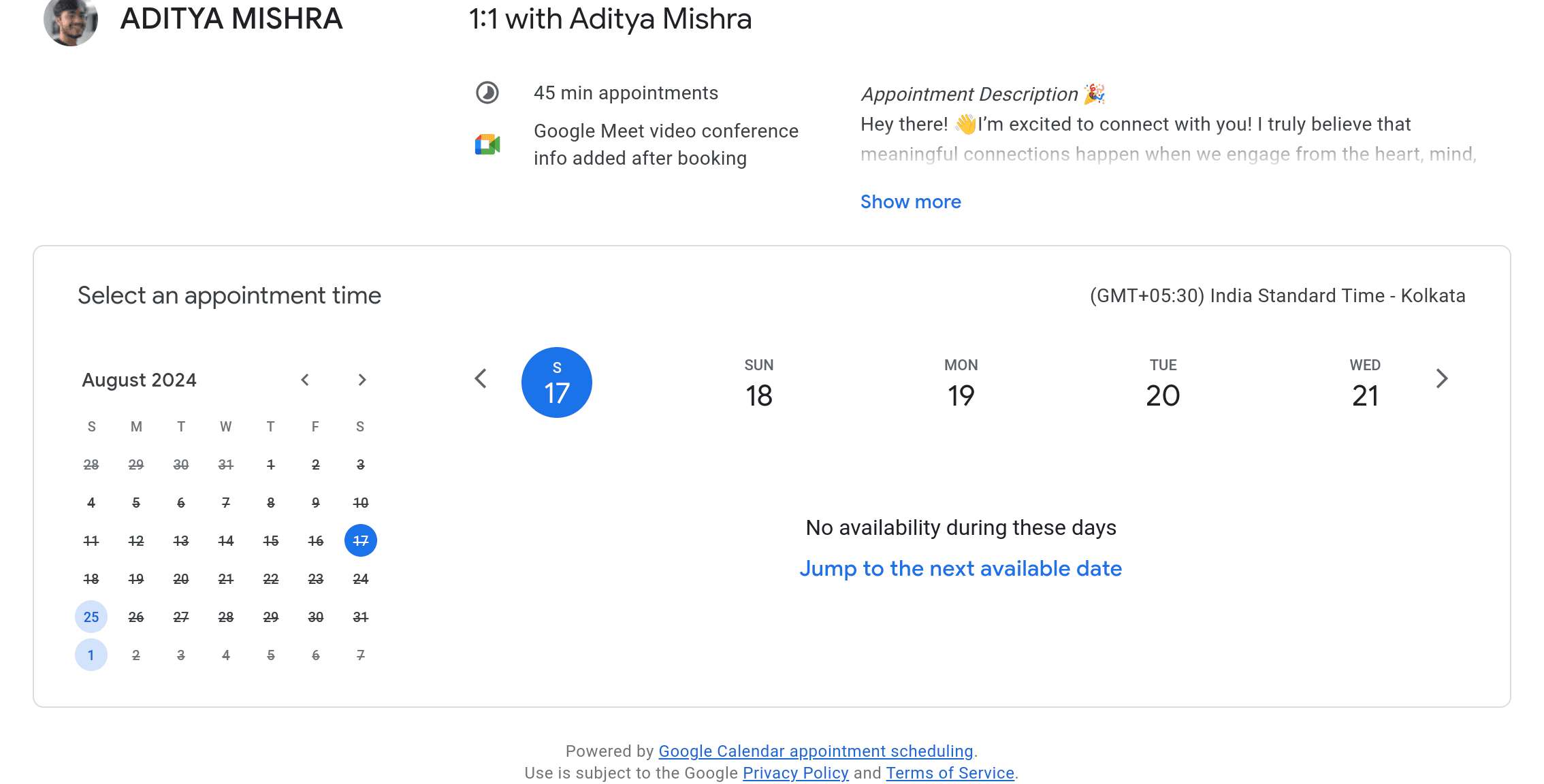Show earlier days with left day arrow
The height and width of the screenshot is (784, 1544).
click(481, 378)
